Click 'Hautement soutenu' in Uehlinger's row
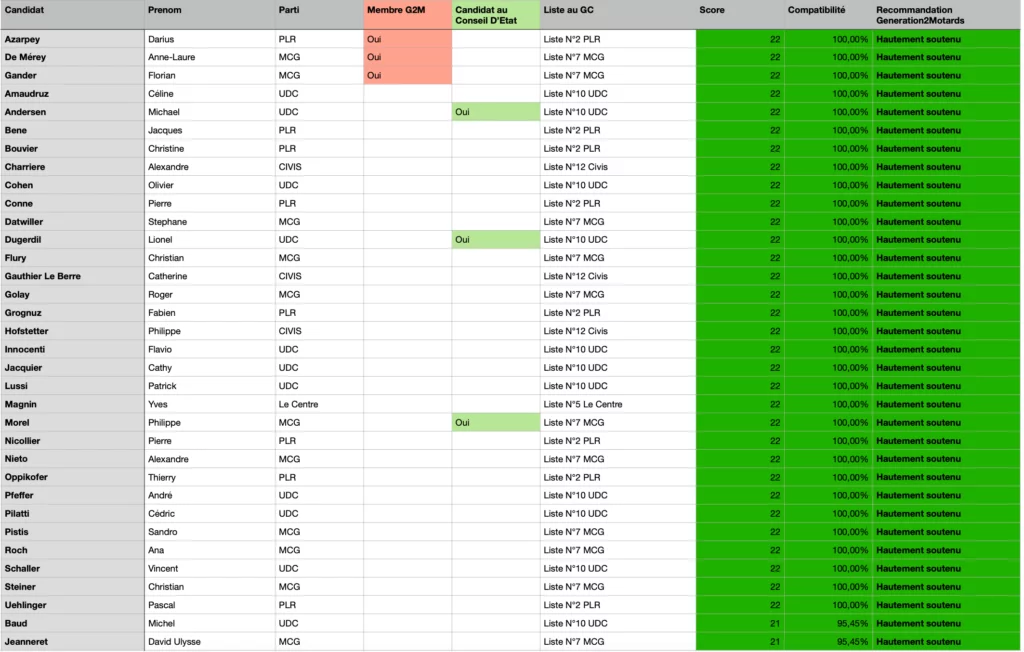The width and height of the screenshot is (1024, 652). 918,605
